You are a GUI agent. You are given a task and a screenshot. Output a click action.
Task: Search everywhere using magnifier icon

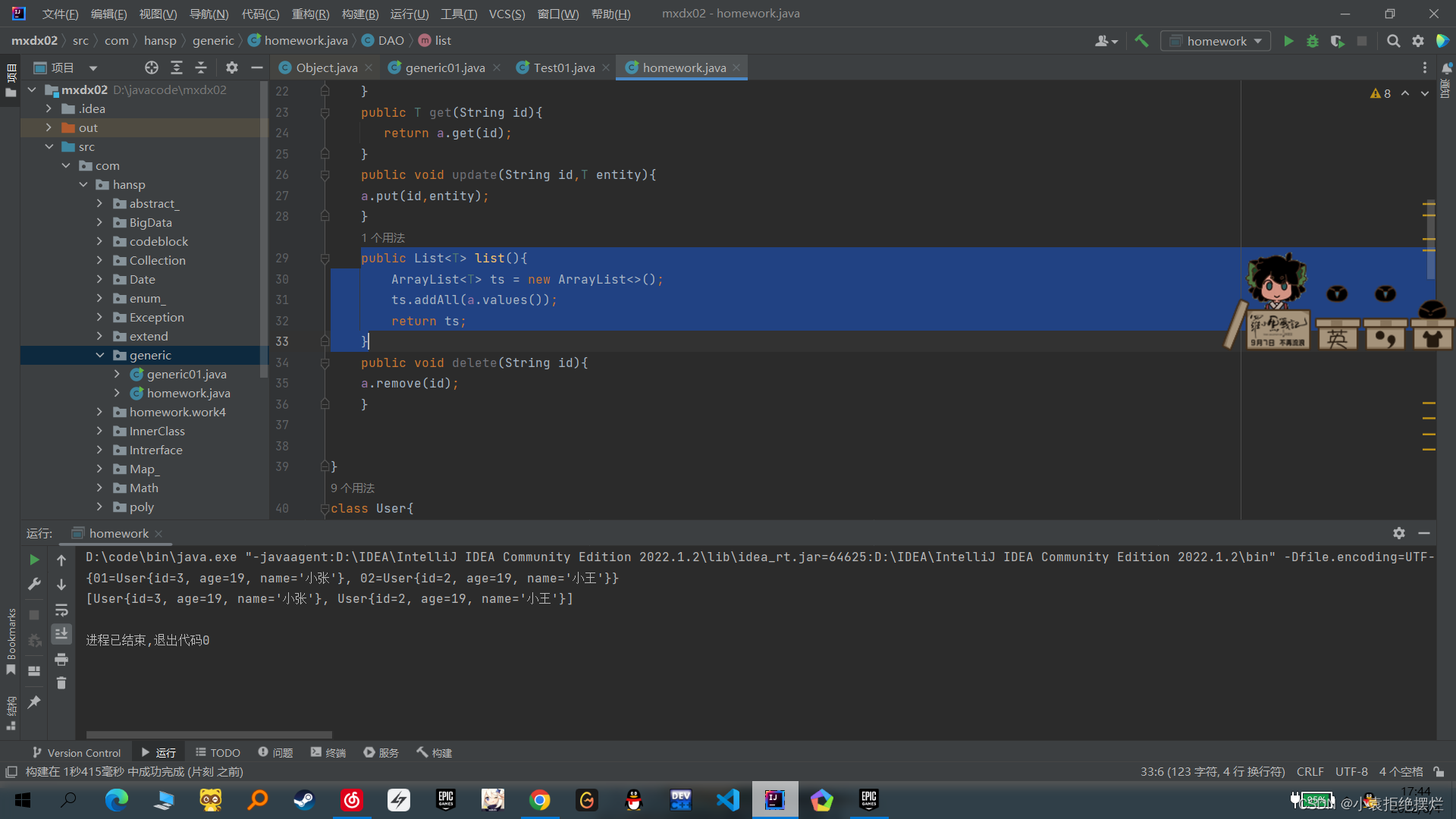click(1394, 41)
